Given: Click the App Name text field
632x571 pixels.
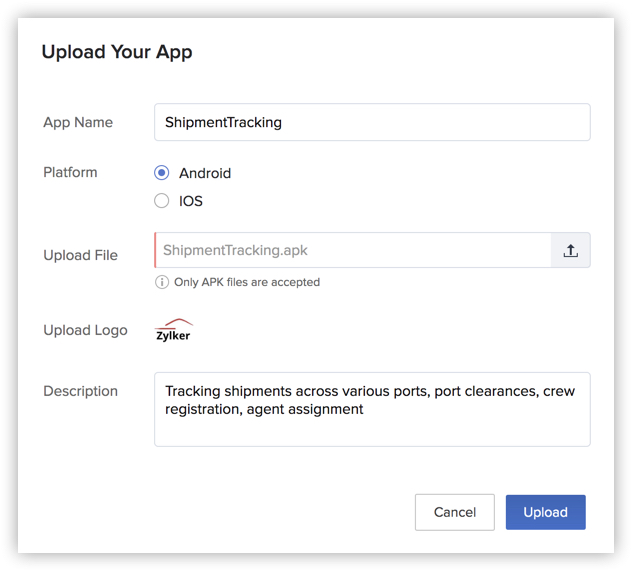Looking at the screenshot, I should [372, 122].
